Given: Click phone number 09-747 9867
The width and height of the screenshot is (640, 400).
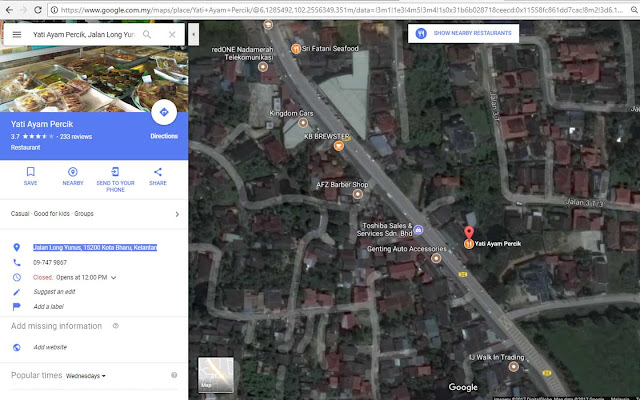Looking at the screenshot, I should point(50,262).
